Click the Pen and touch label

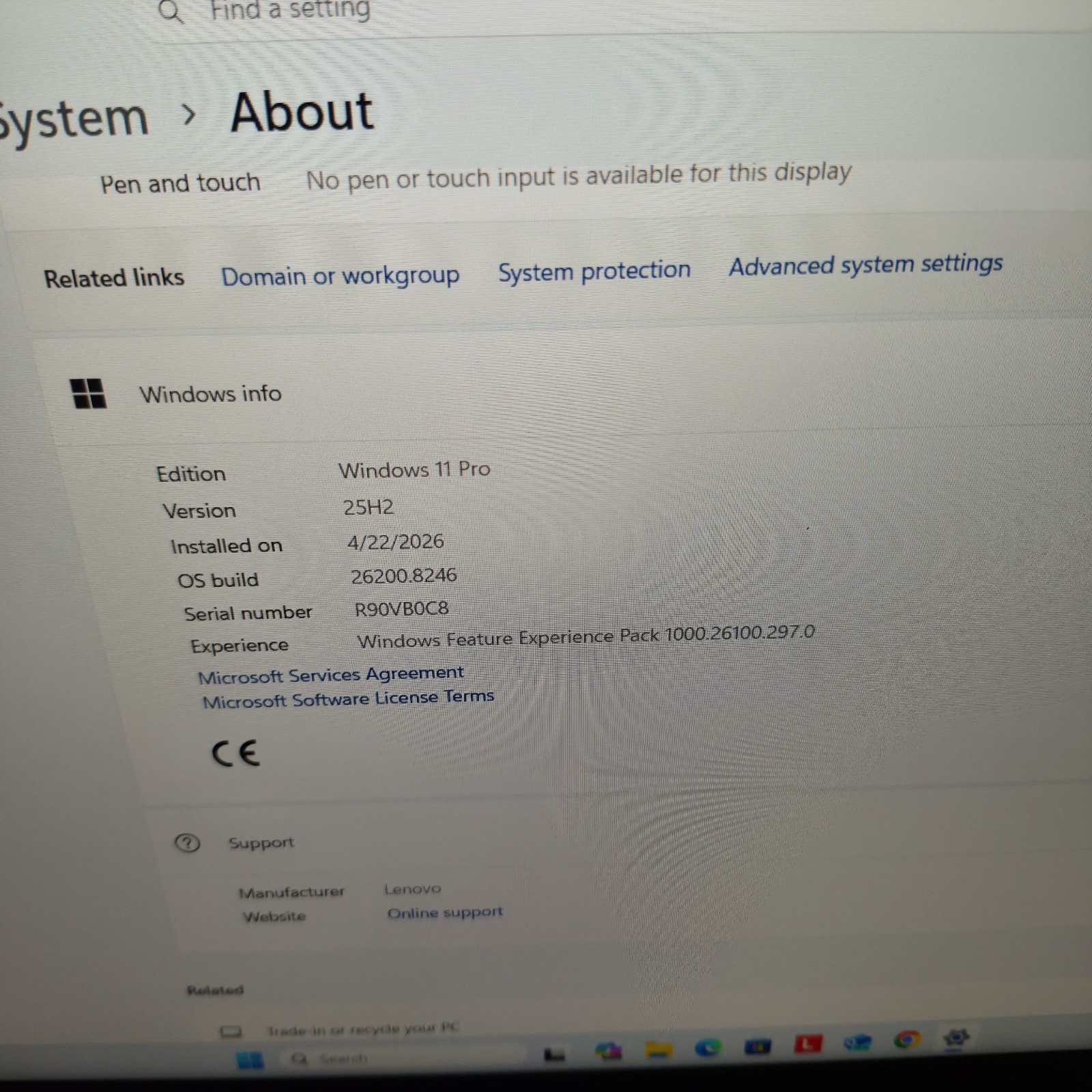pos(180,183)
